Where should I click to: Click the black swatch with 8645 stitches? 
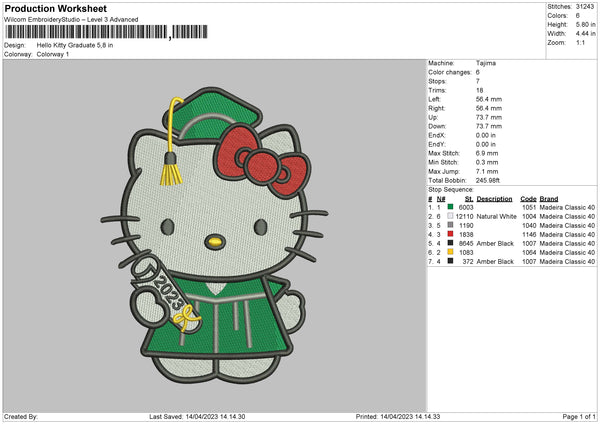click(x=451, y=243)
